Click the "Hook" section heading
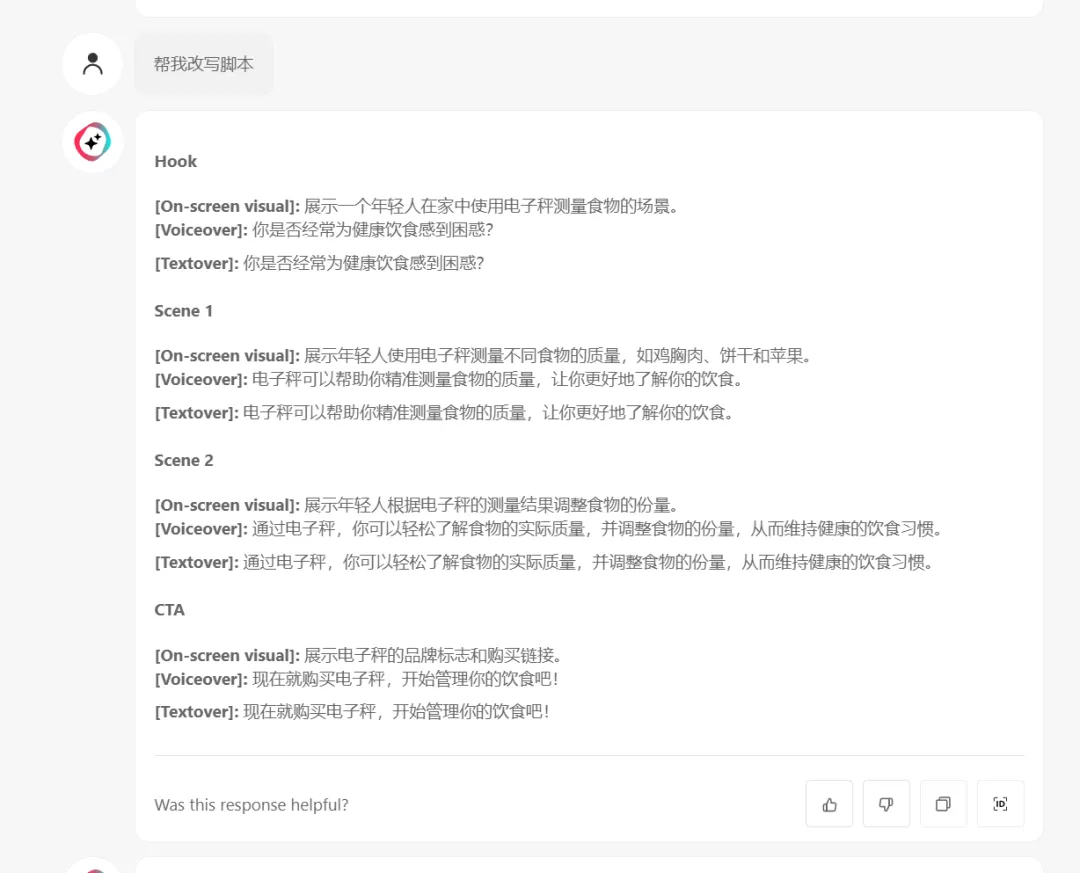 click(x=176, y=161)
